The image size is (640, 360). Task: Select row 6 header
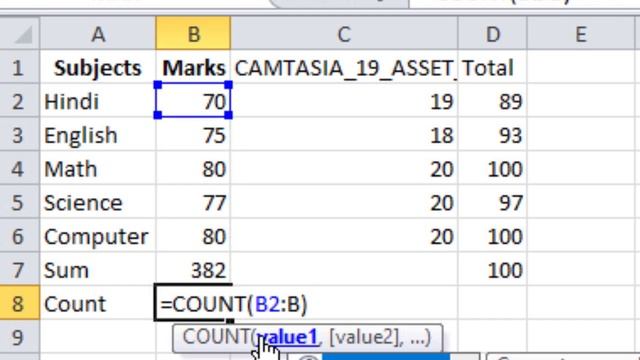(x=20, y=236)
